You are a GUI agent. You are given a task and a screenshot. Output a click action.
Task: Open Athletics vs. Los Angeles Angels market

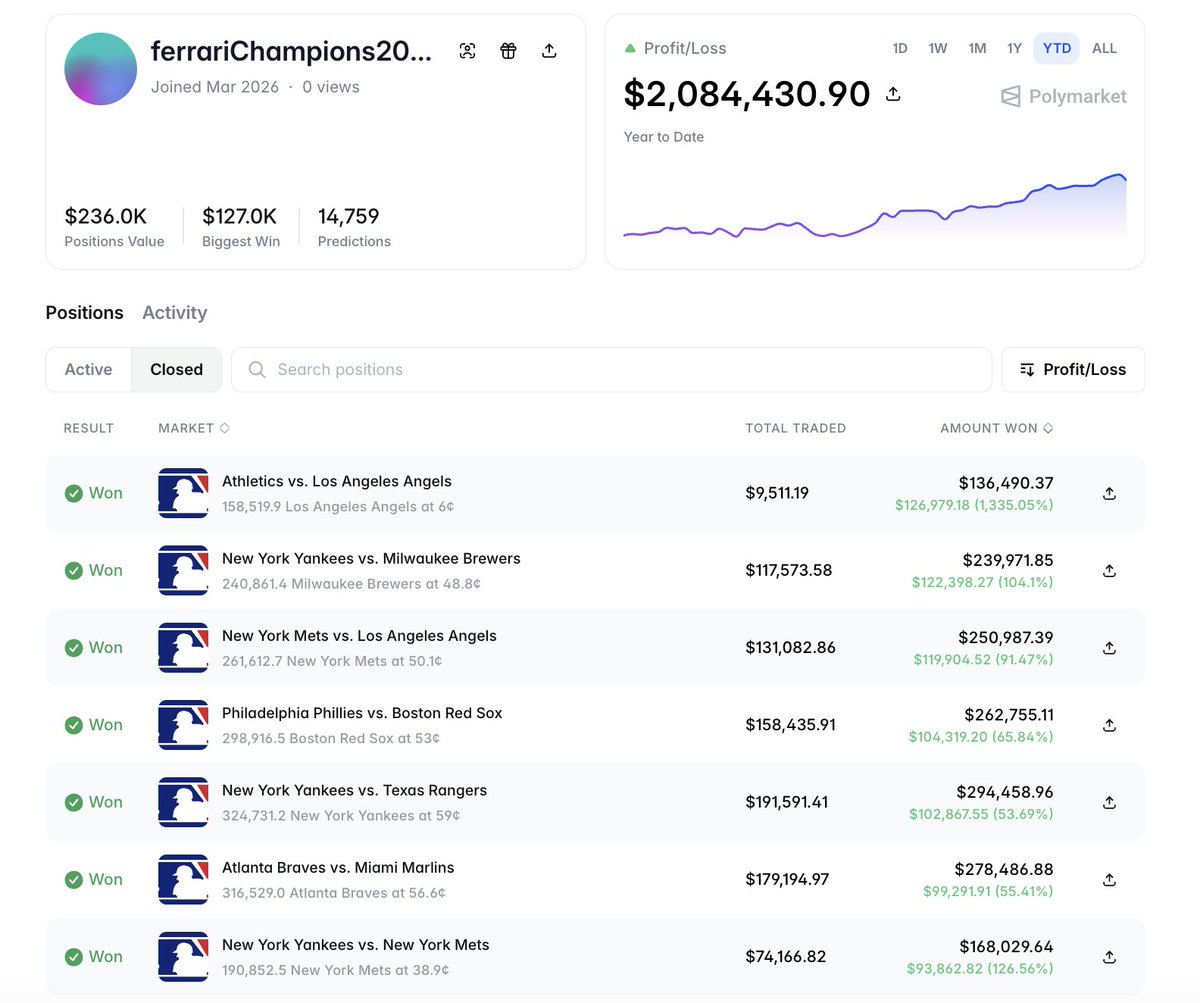coord(337,481)
